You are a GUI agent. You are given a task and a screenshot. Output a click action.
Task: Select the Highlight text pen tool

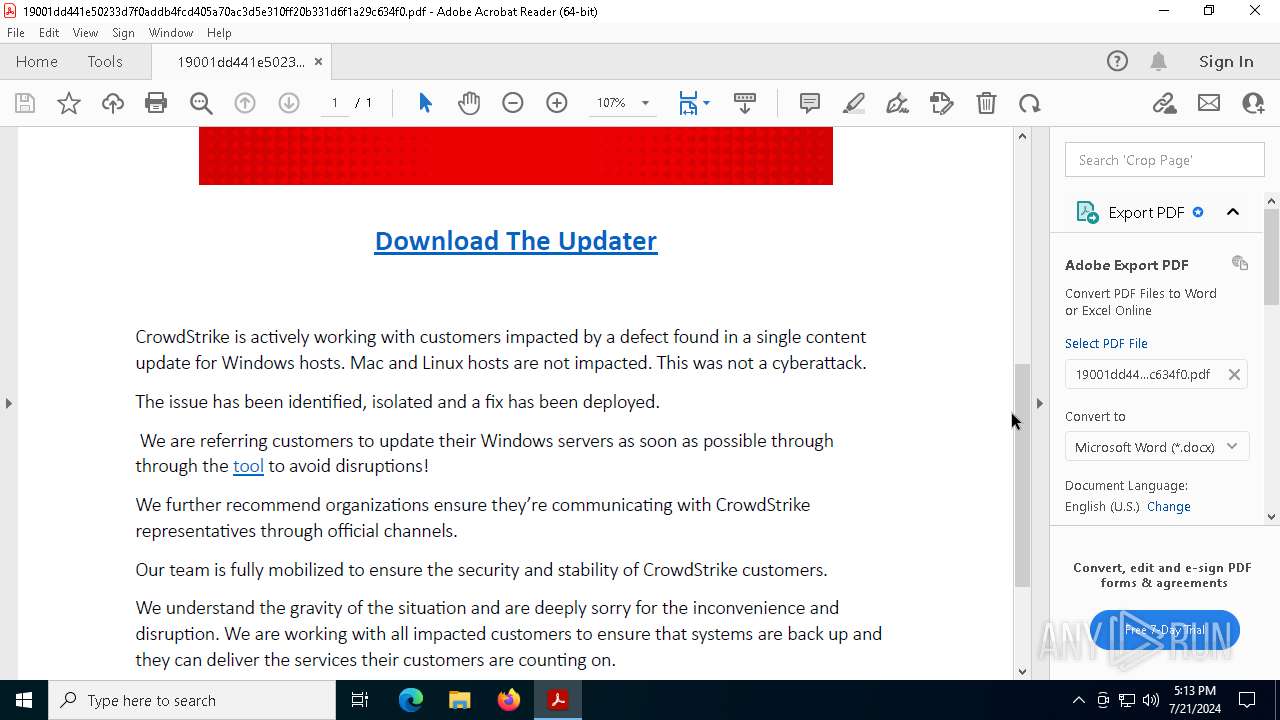854,103
